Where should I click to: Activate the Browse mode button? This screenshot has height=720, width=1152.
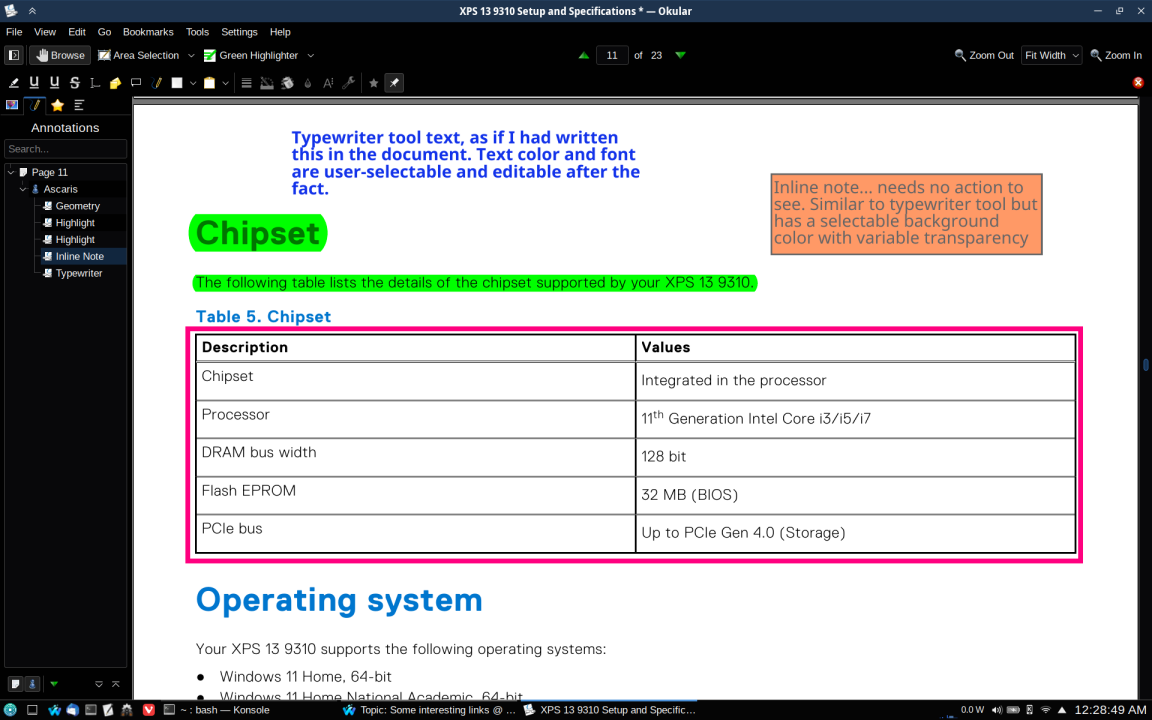[x=60, y=56]
